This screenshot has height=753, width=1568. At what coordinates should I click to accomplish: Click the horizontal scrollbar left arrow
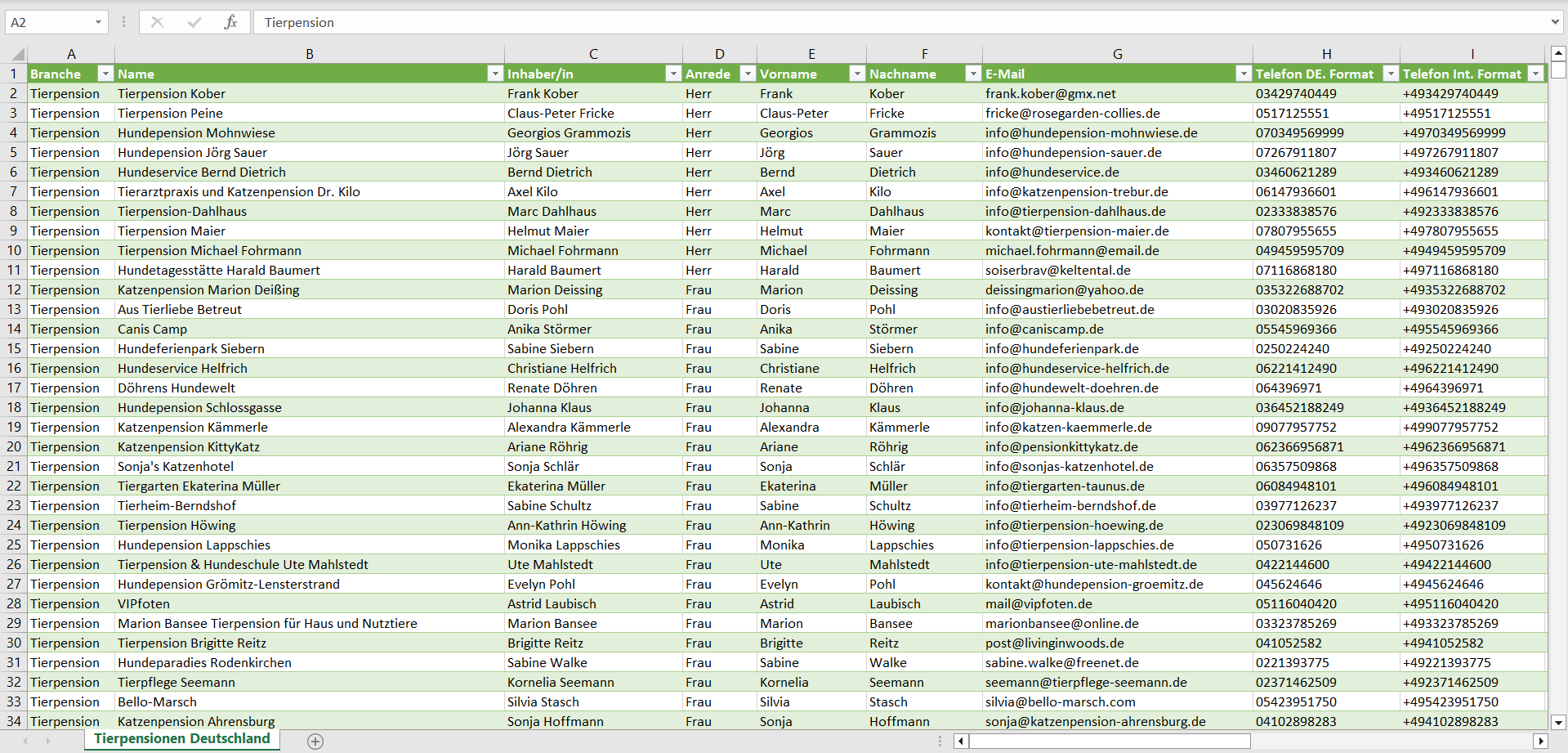[x=962, y=741]
